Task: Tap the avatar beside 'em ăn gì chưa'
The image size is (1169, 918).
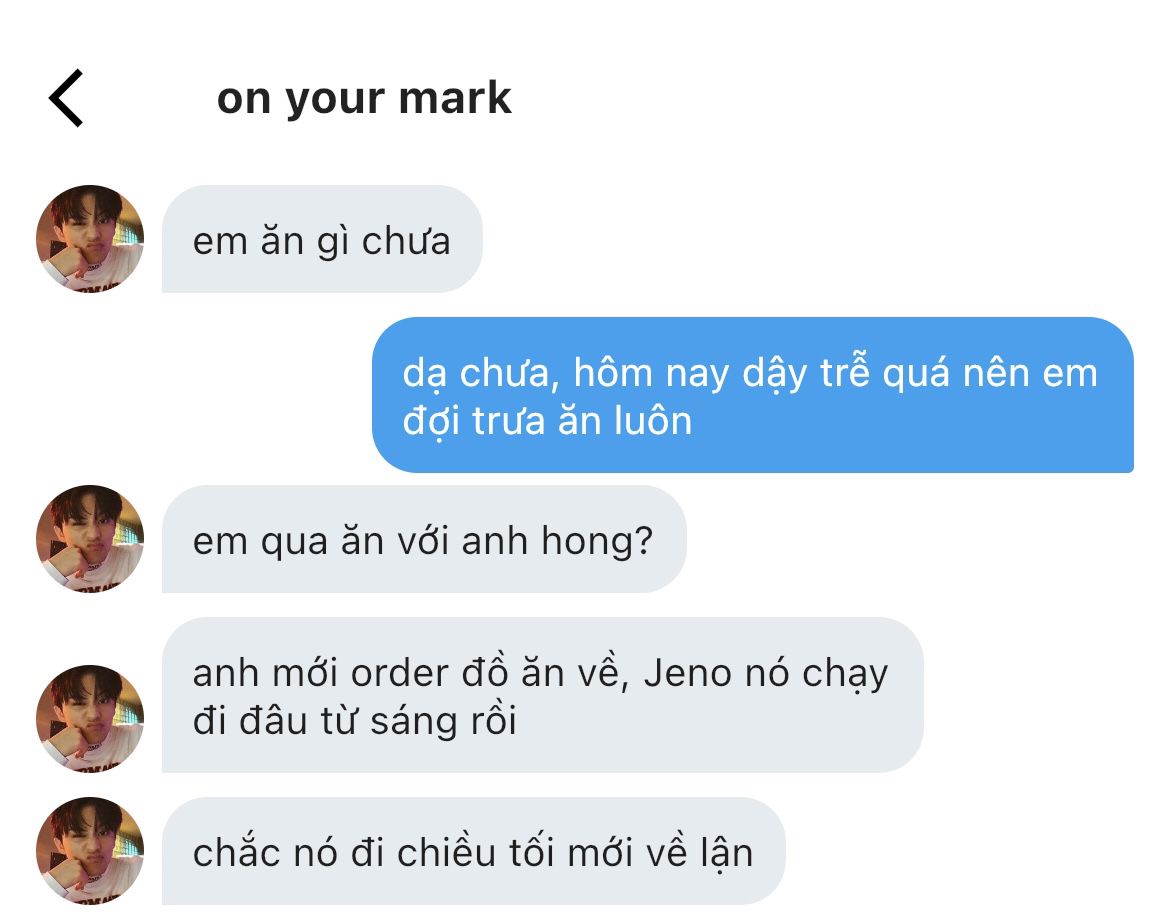Action: point(90,239)
